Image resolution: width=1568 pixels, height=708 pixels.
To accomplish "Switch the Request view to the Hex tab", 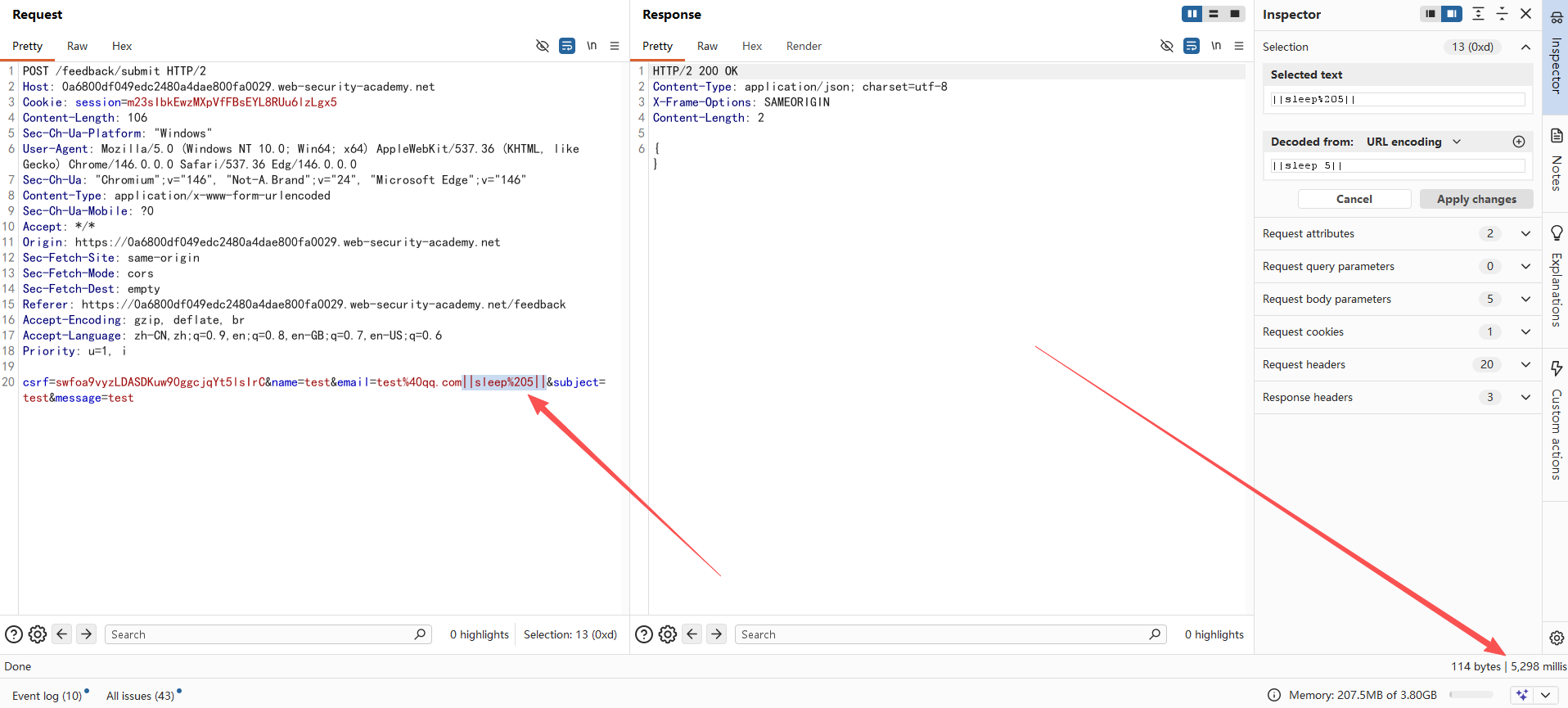I will pyautogui.click(x=122, y=46).
